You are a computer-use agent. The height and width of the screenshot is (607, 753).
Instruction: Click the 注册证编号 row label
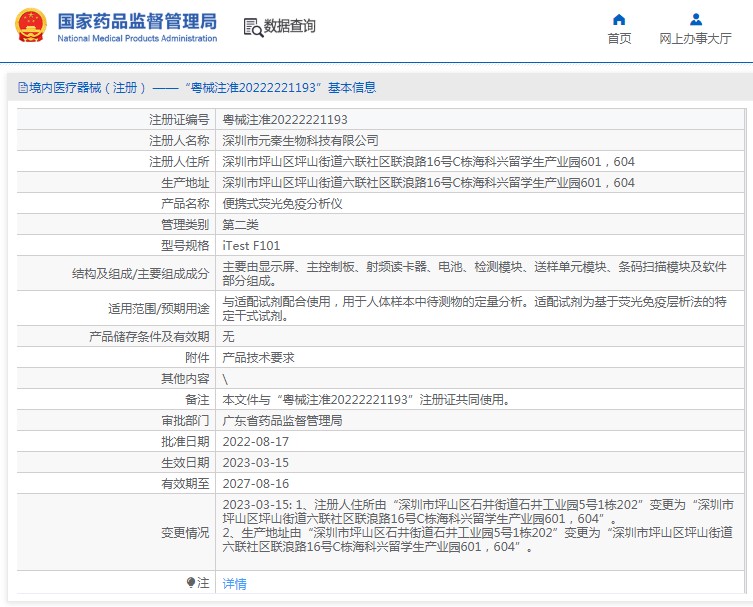coord(179,120)
